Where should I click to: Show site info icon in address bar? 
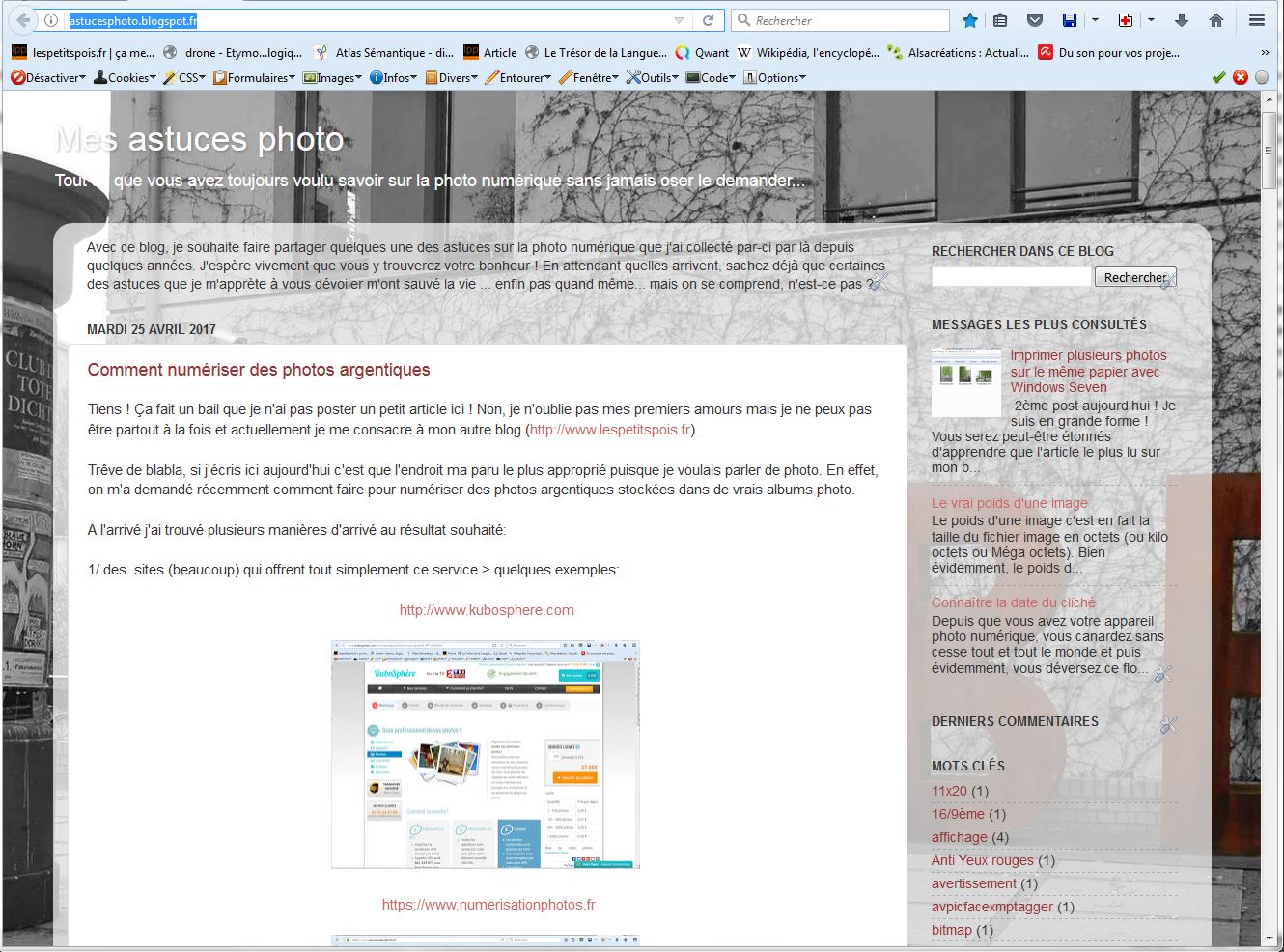pyautogui.click(x=52, y=20)
